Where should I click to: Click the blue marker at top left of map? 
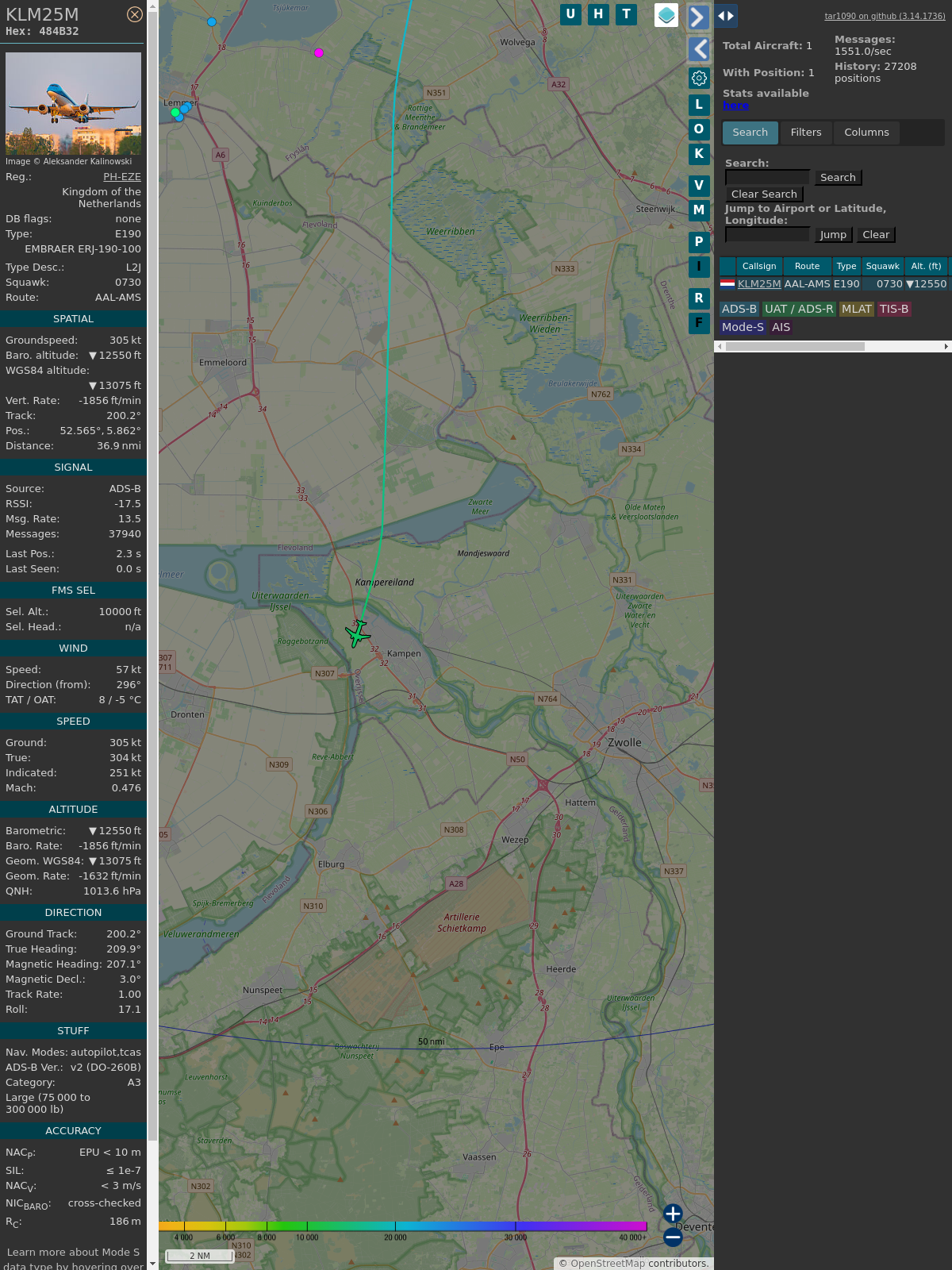coord(212,22)
